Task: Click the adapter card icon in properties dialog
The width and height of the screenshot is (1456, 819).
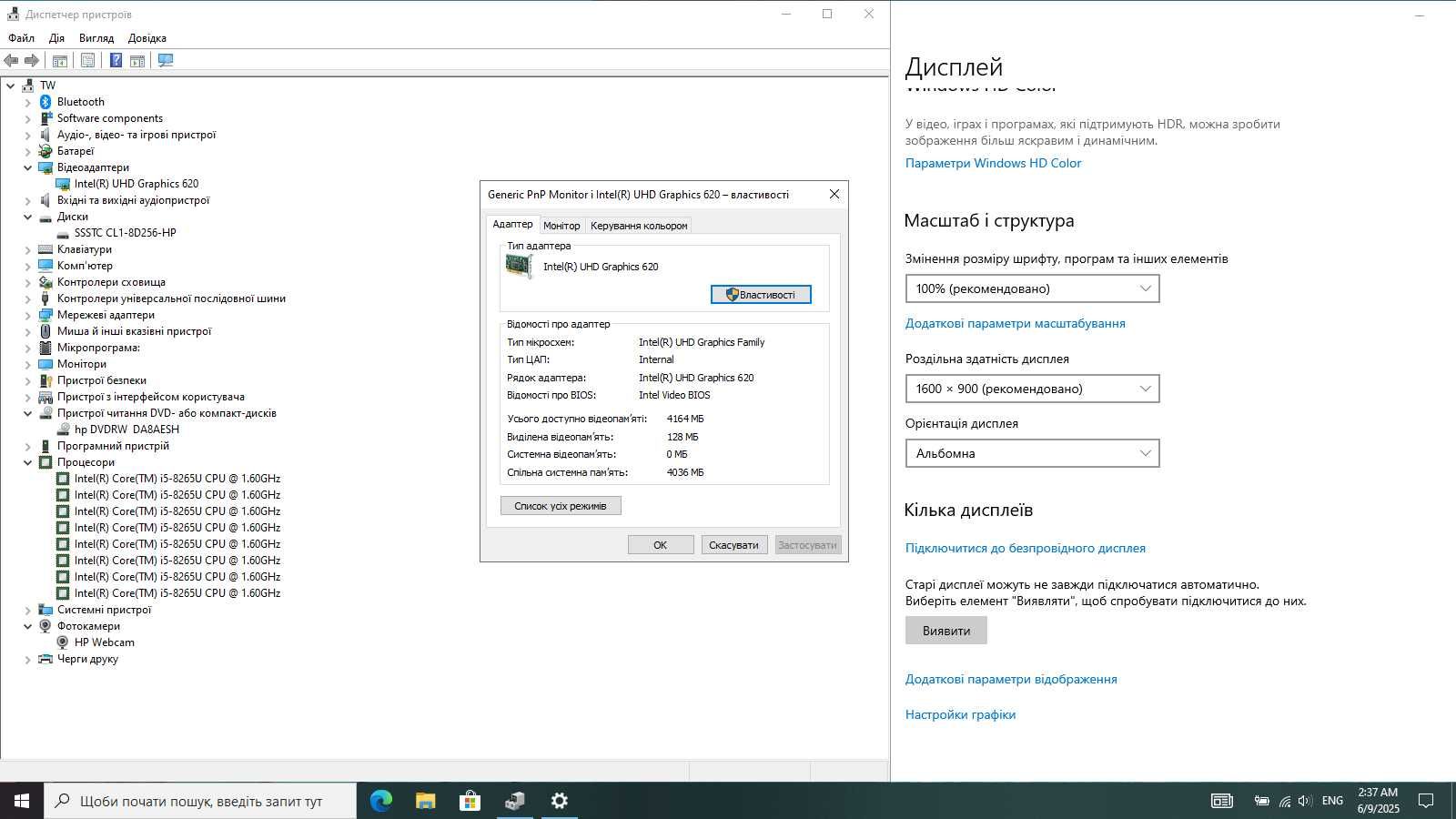Action: tap(519, 266)
